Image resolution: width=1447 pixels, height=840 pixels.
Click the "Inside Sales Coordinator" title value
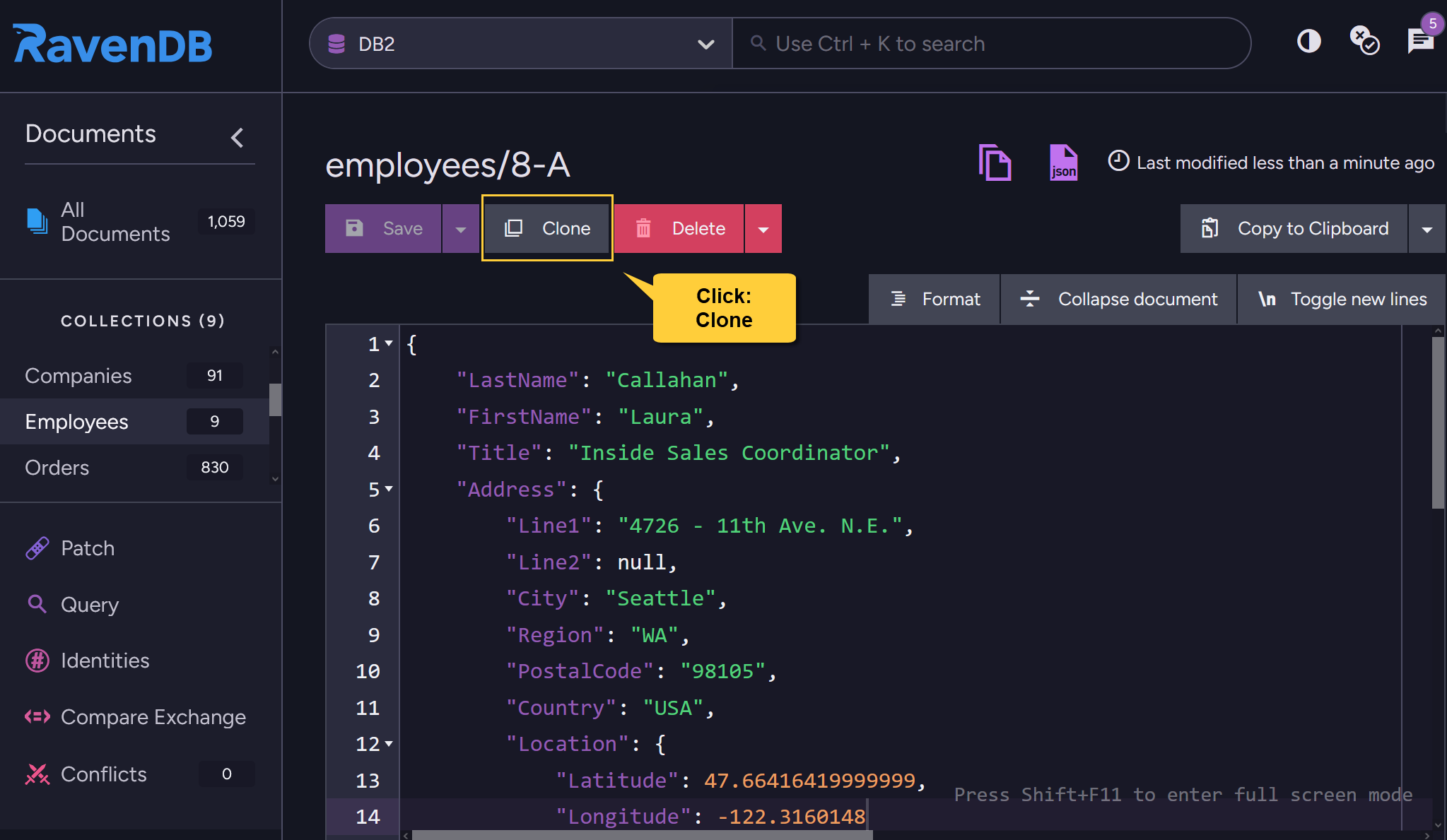coord(729,453)
